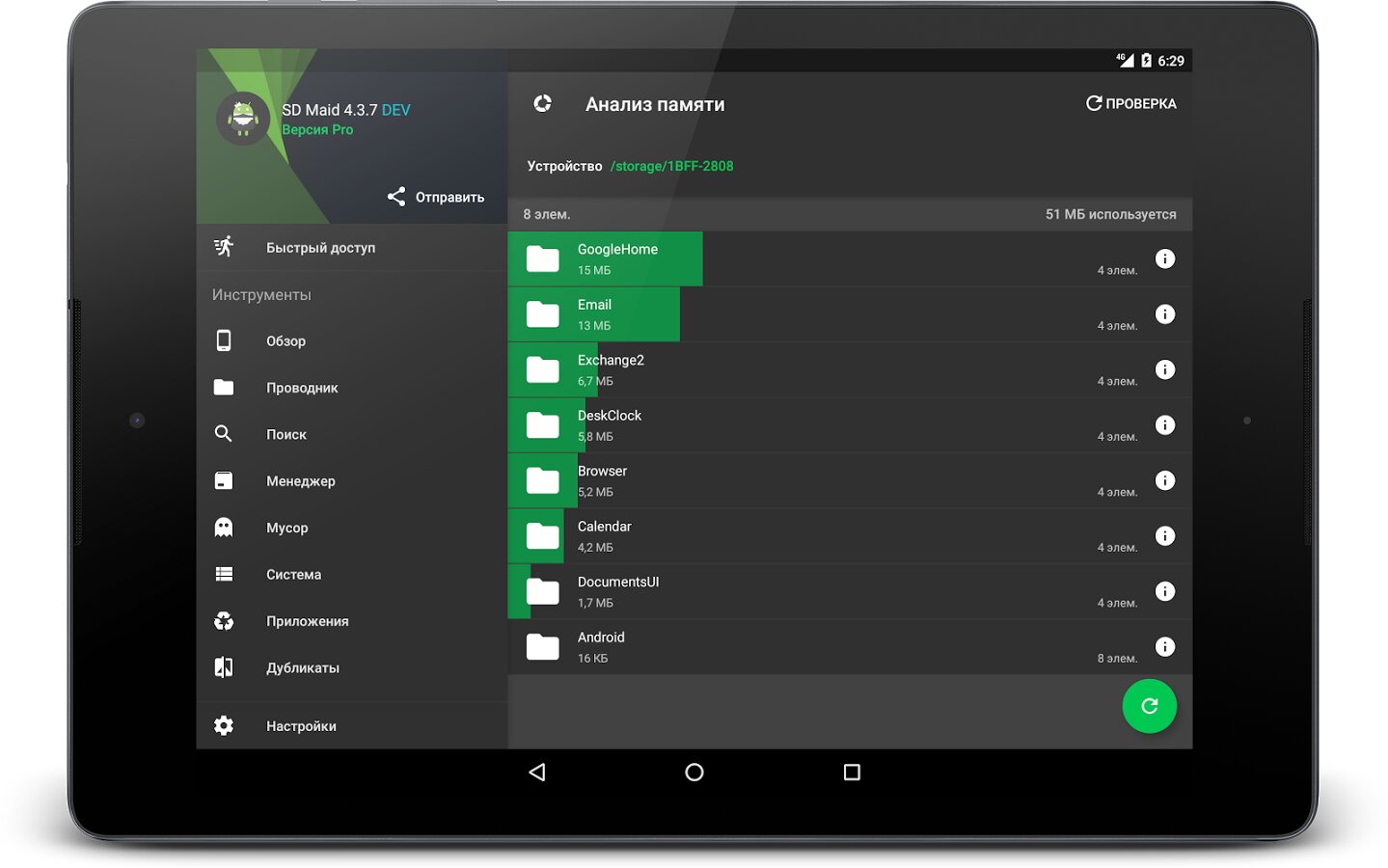Open Настройки settings
The height and width of the screenshot is (868, 1388).
pos(352,725)
